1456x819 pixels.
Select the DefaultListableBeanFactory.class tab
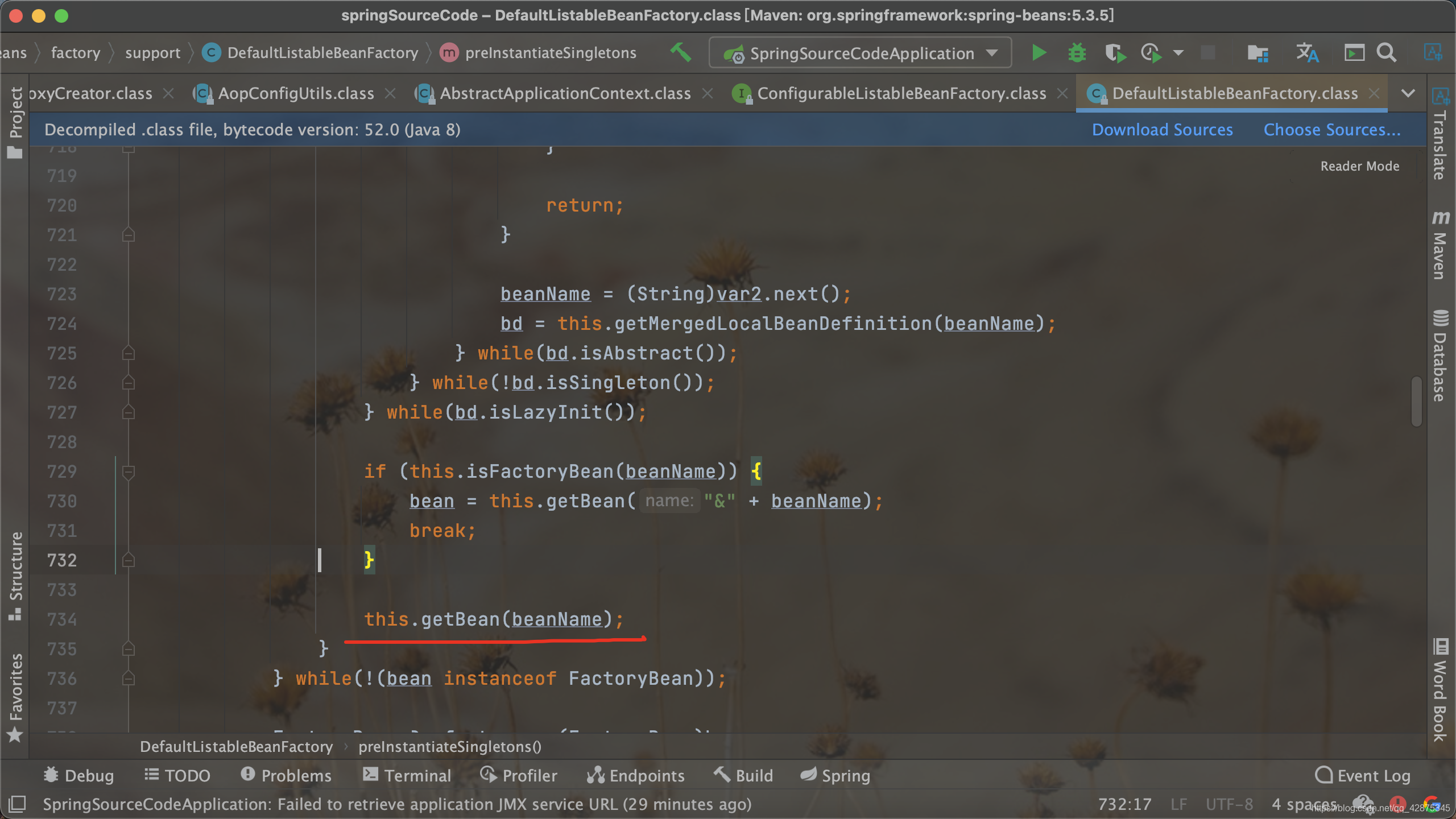(1230, 92)
